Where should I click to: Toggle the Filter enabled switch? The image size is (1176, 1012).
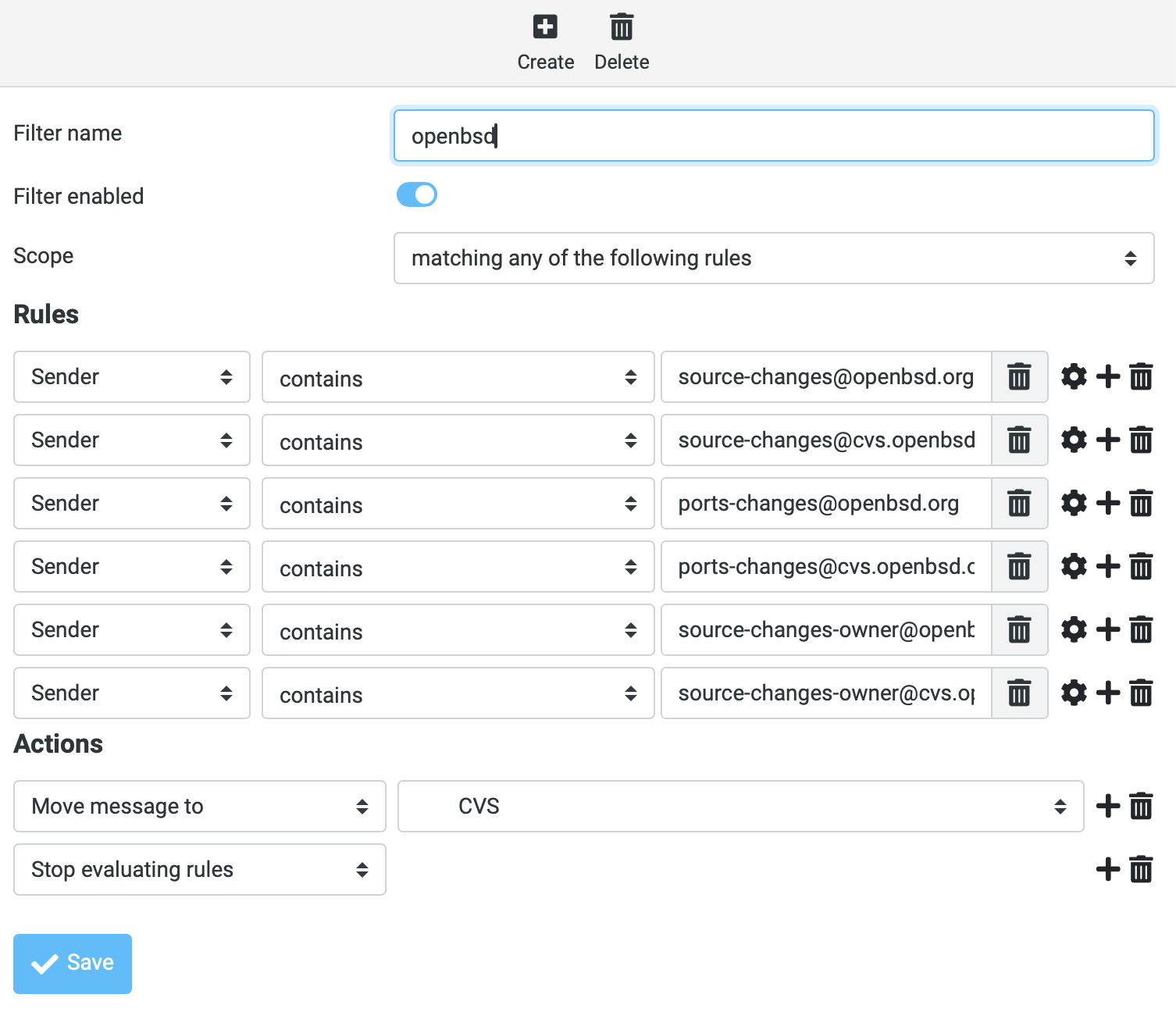tap(416, 194)
